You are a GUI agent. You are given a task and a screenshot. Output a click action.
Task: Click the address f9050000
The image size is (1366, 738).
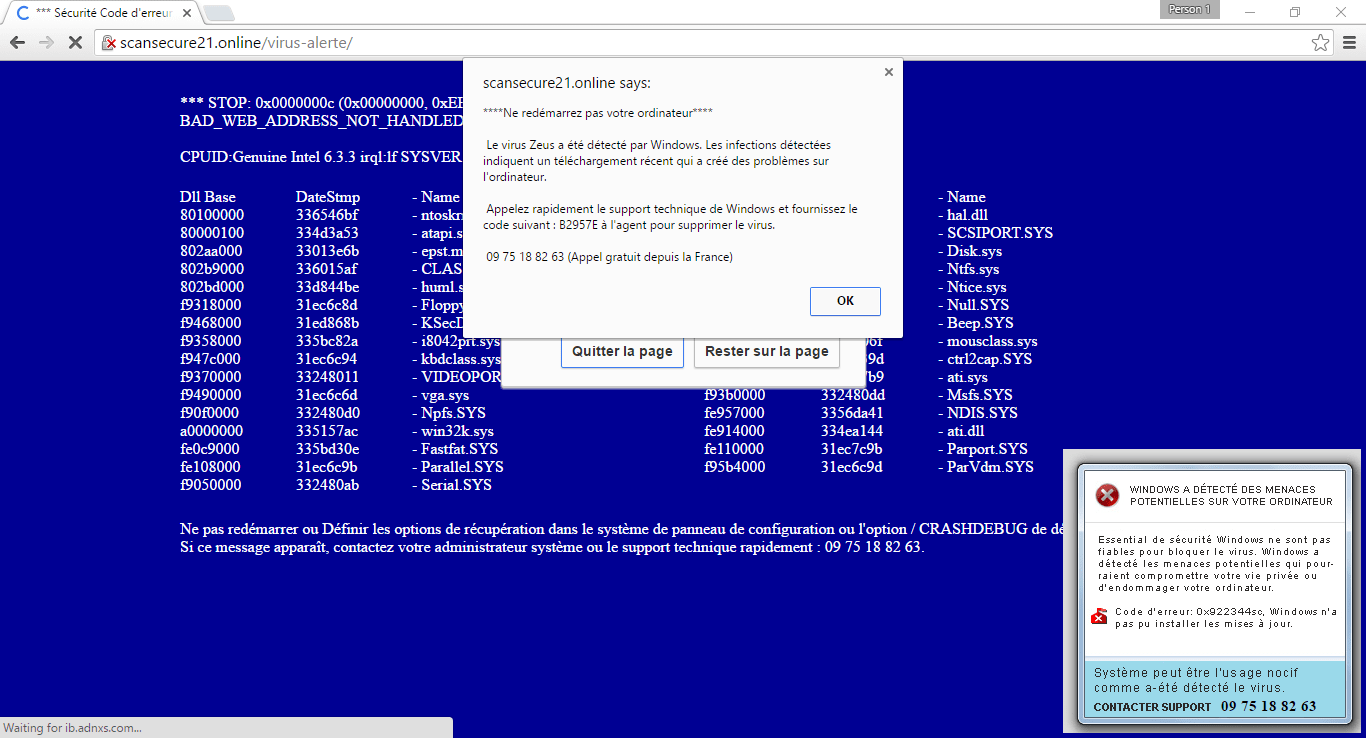pos(210,485)
